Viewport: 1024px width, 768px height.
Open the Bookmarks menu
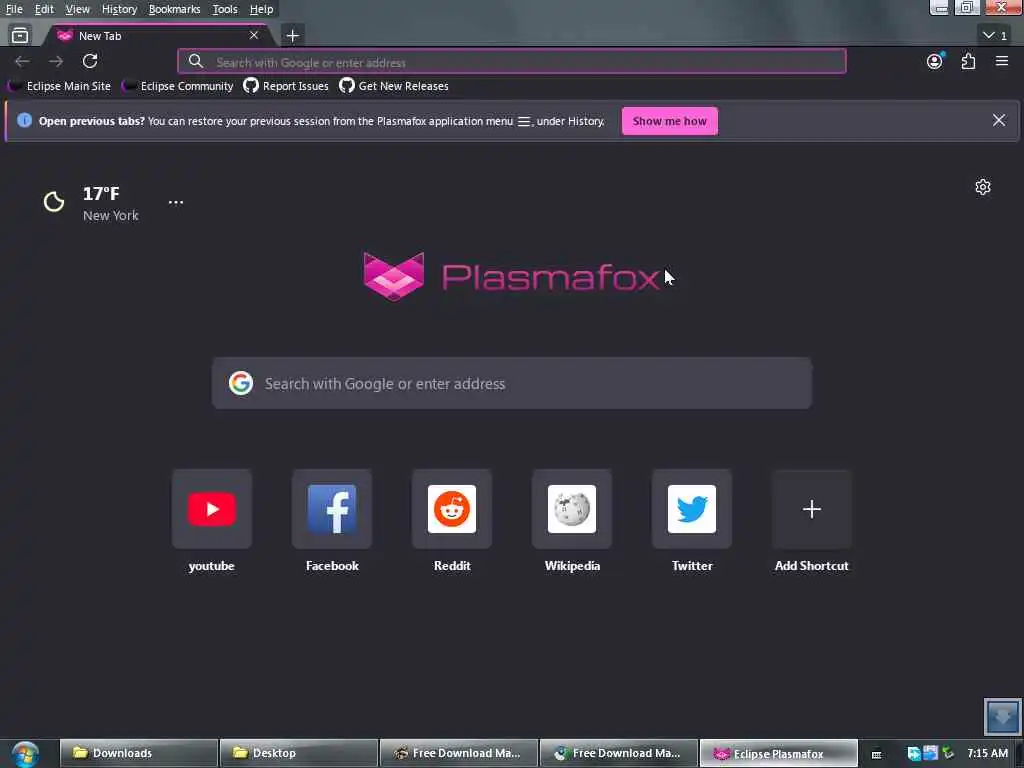pos(174,9)
